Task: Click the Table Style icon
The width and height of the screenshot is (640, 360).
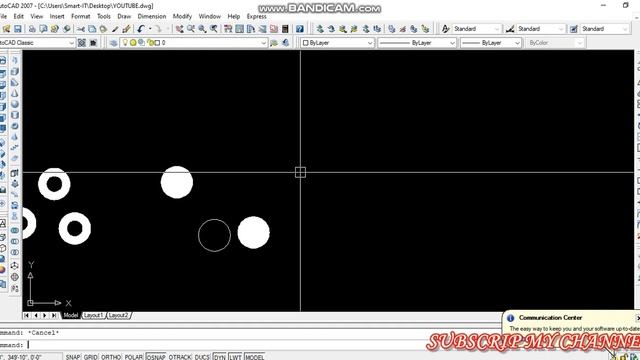Action: pyautogui.click(x=574, y=29)
